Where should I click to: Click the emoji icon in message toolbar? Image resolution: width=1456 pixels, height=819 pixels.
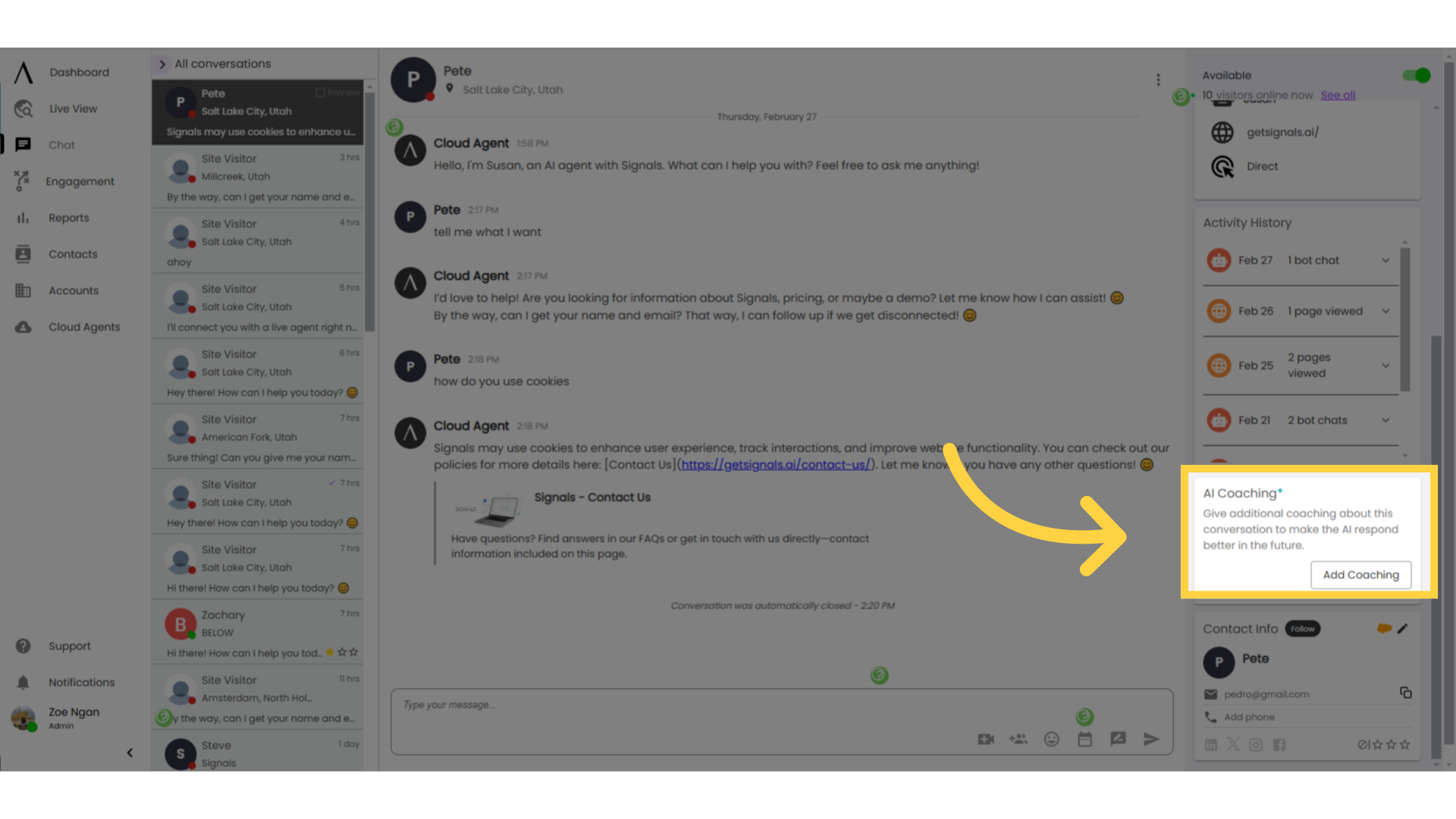pyautogui.click(x=1051, y=739)
